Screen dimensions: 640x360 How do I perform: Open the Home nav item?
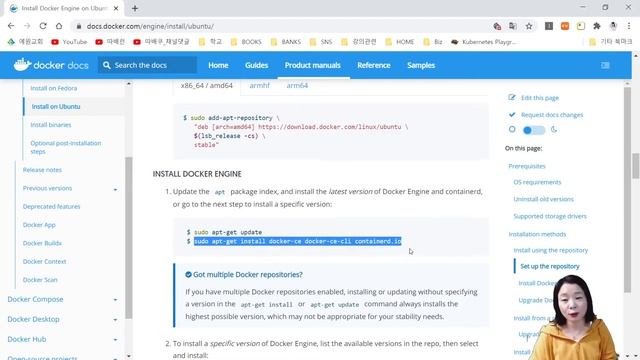pos(218,65)
